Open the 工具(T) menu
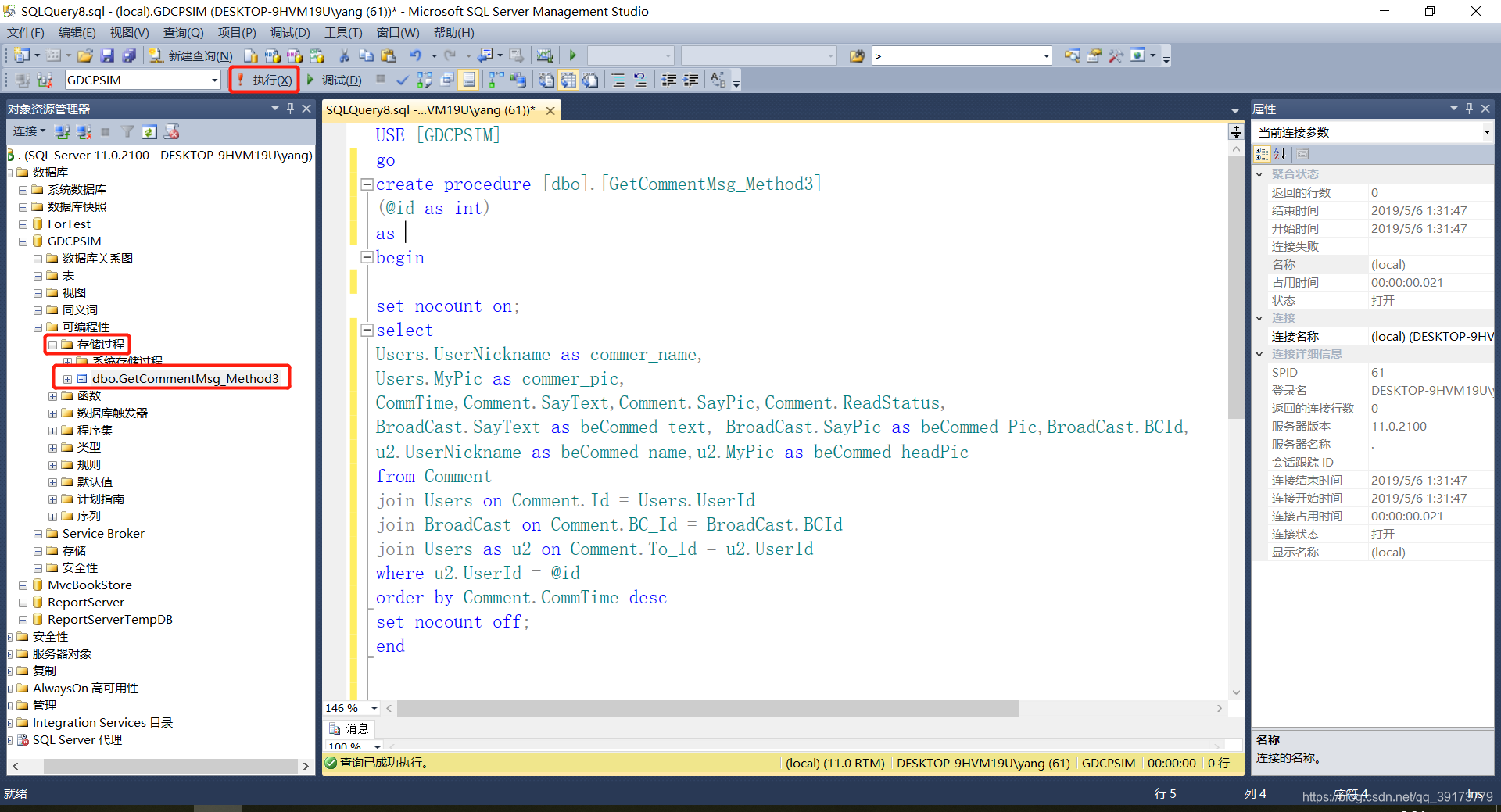The image size is (1501, 812). [343, 33]
